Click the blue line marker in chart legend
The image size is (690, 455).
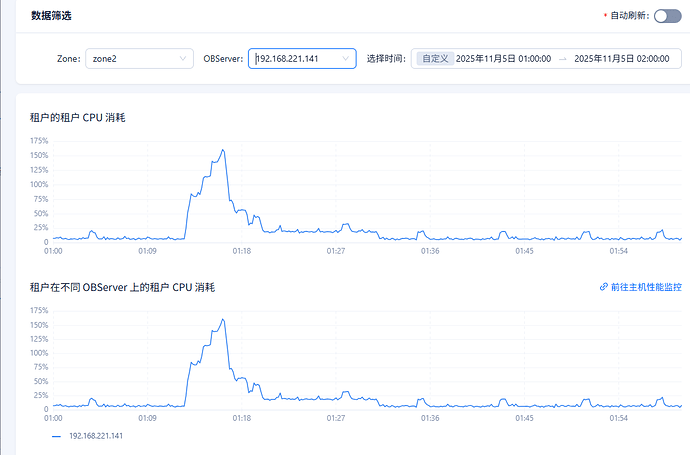56,436
